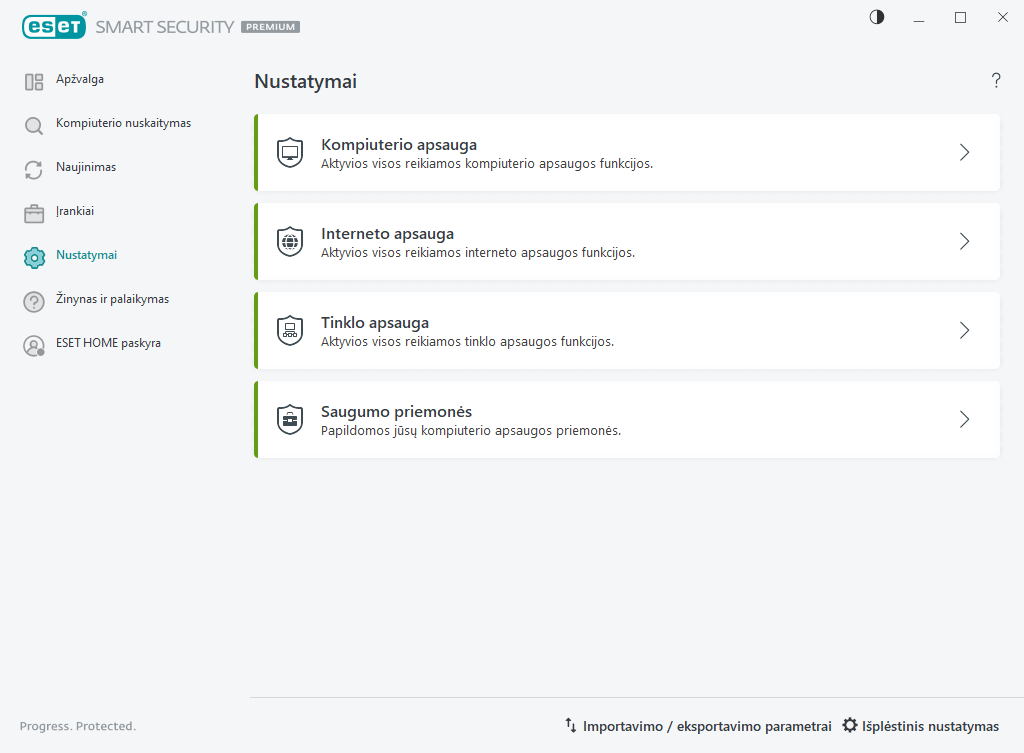Expand Tinklo apsauga with its chevron arrow
Viewport: 1024px width, 753px height.
point(964,331)
